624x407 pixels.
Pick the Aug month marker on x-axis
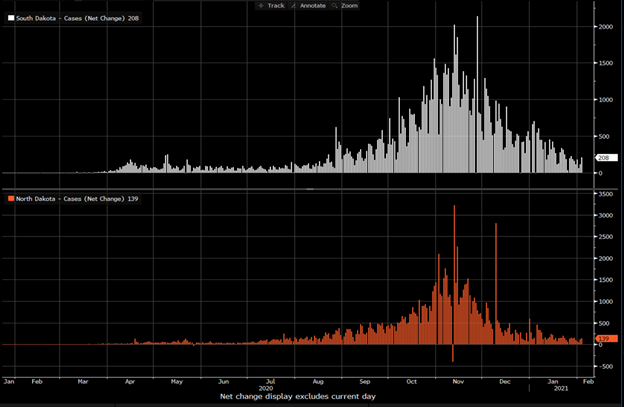[319, 381]
